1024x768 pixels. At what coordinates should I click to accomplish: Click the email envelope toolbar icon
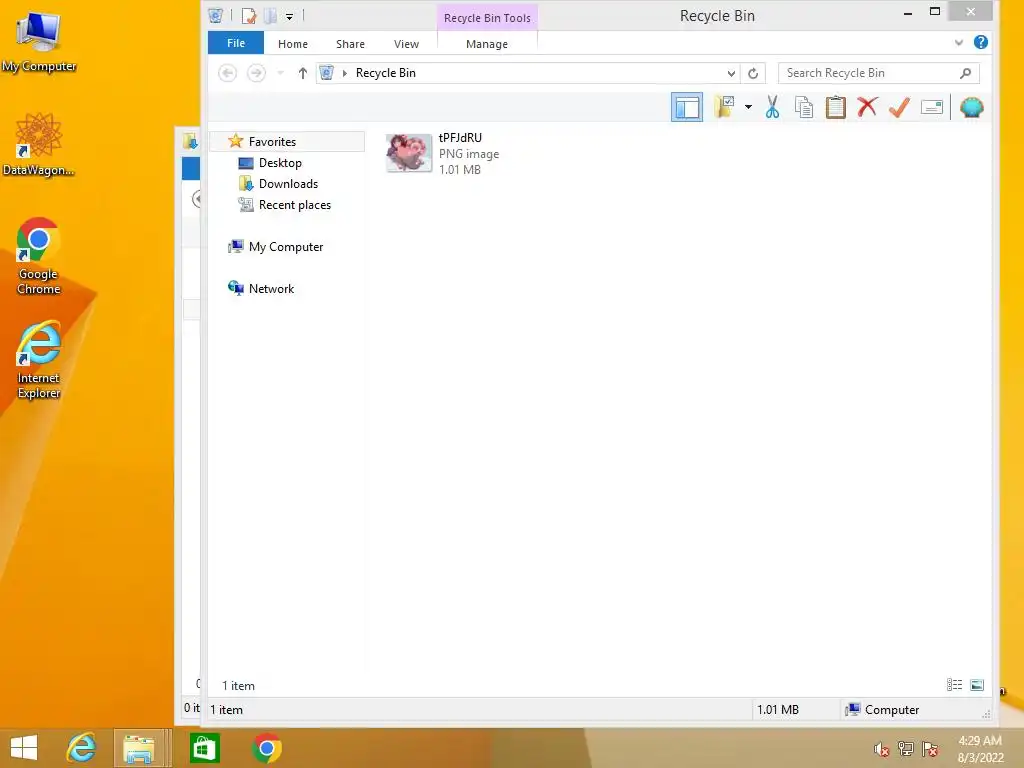tap(932, 107)
